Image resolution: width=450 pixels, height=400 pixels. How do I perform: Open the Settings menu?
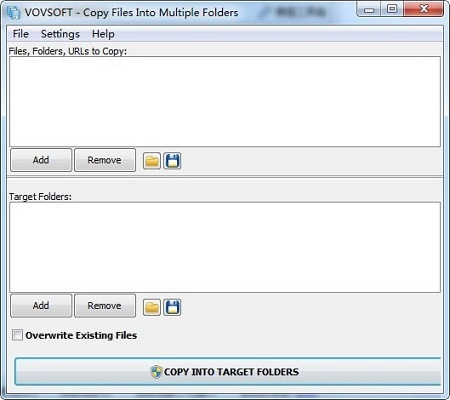point(60,34)
